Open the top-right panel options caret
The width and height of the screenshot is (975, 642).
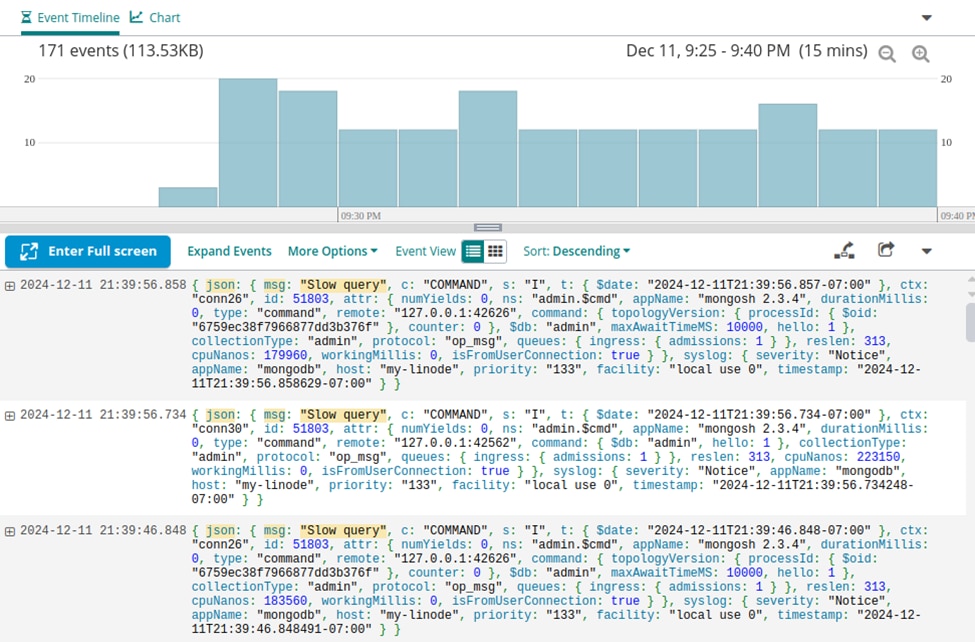point(926,18)
